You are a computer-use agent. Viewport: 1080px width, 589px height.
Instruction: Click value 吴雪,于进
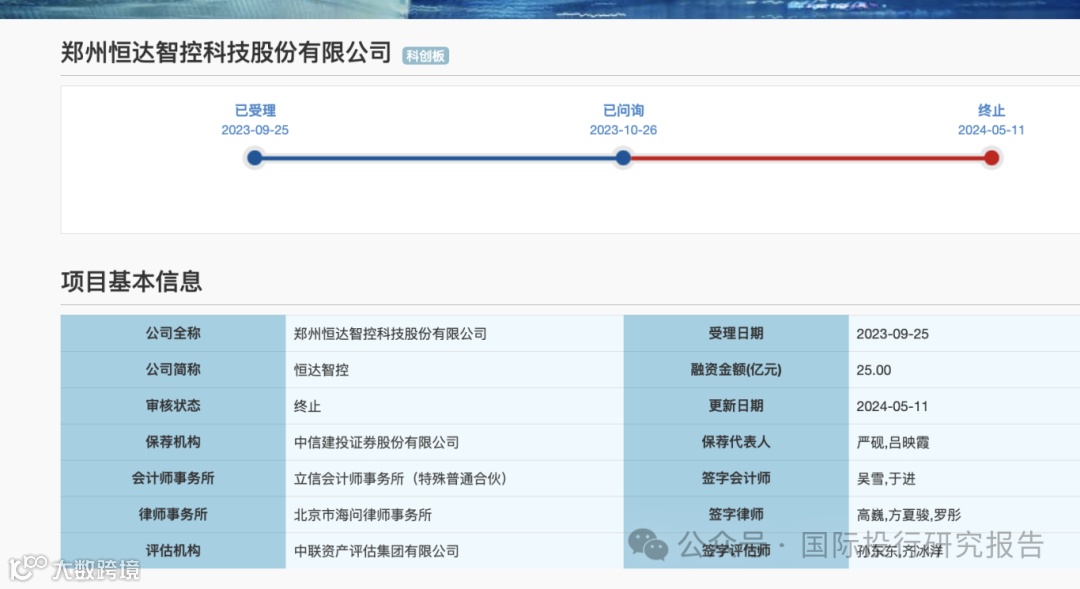(886, 479)
